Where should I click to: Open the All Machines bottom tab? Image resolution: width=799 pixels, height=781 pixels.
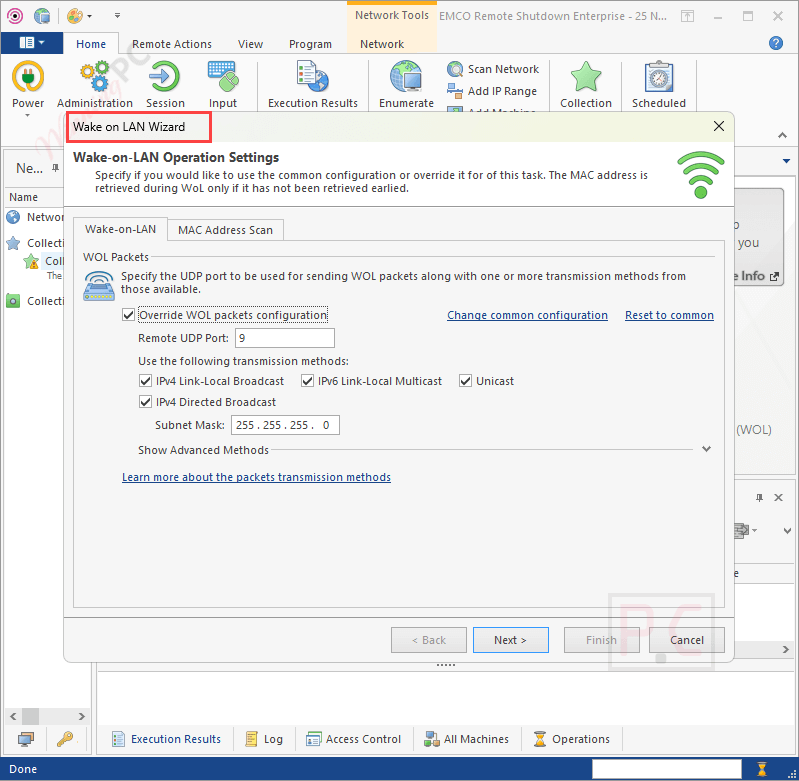tap(467, 739)
